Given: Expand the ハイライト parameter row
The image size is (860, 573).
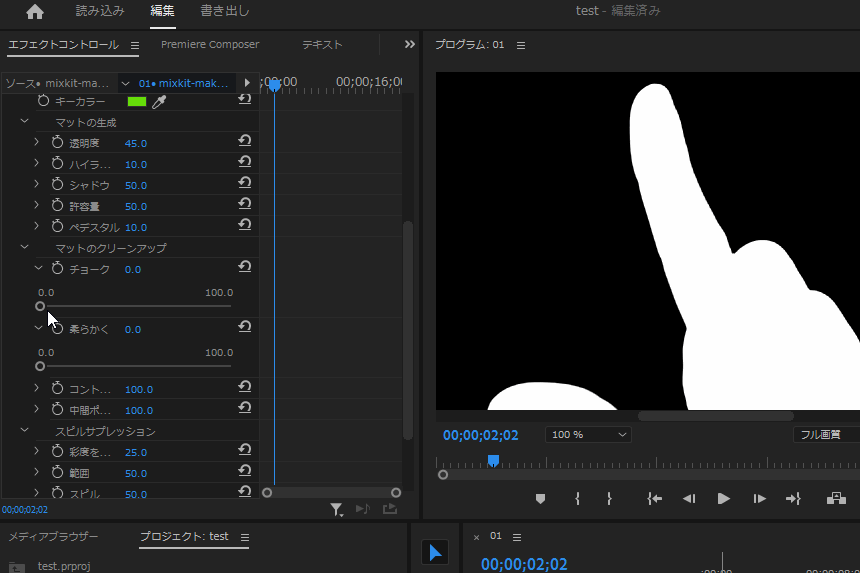Looking at the screenshot, I should [36, 163].
